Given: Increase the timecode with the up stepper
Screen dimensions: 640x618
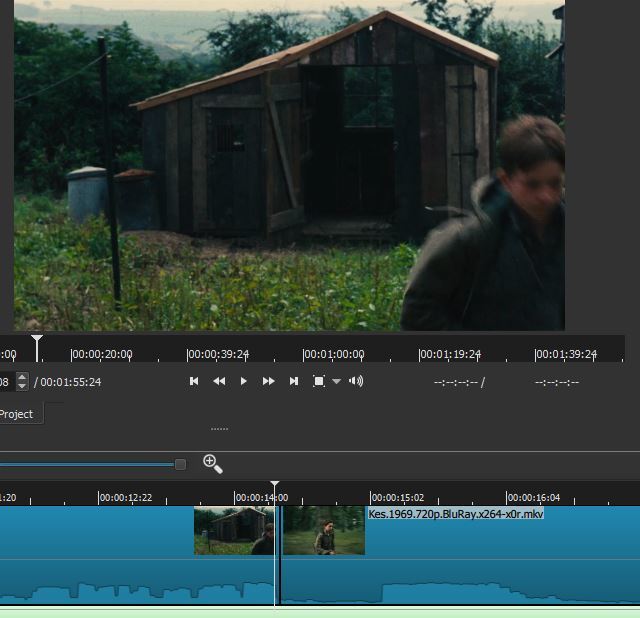Looking at the screenshot, I should [x=22, y=378].
